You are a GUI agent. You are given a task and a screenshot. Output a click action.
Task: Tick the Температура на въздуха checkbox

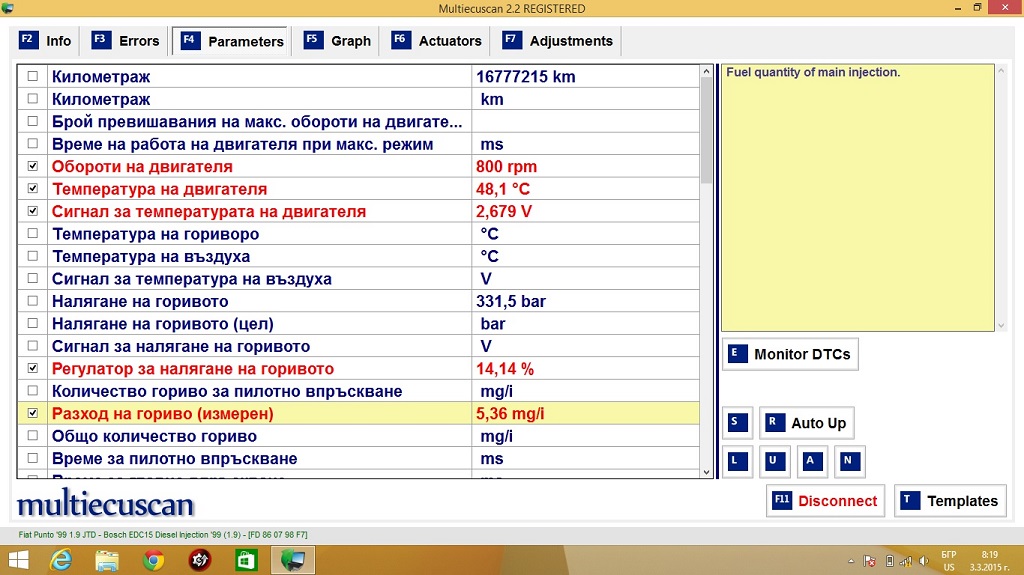33,256
